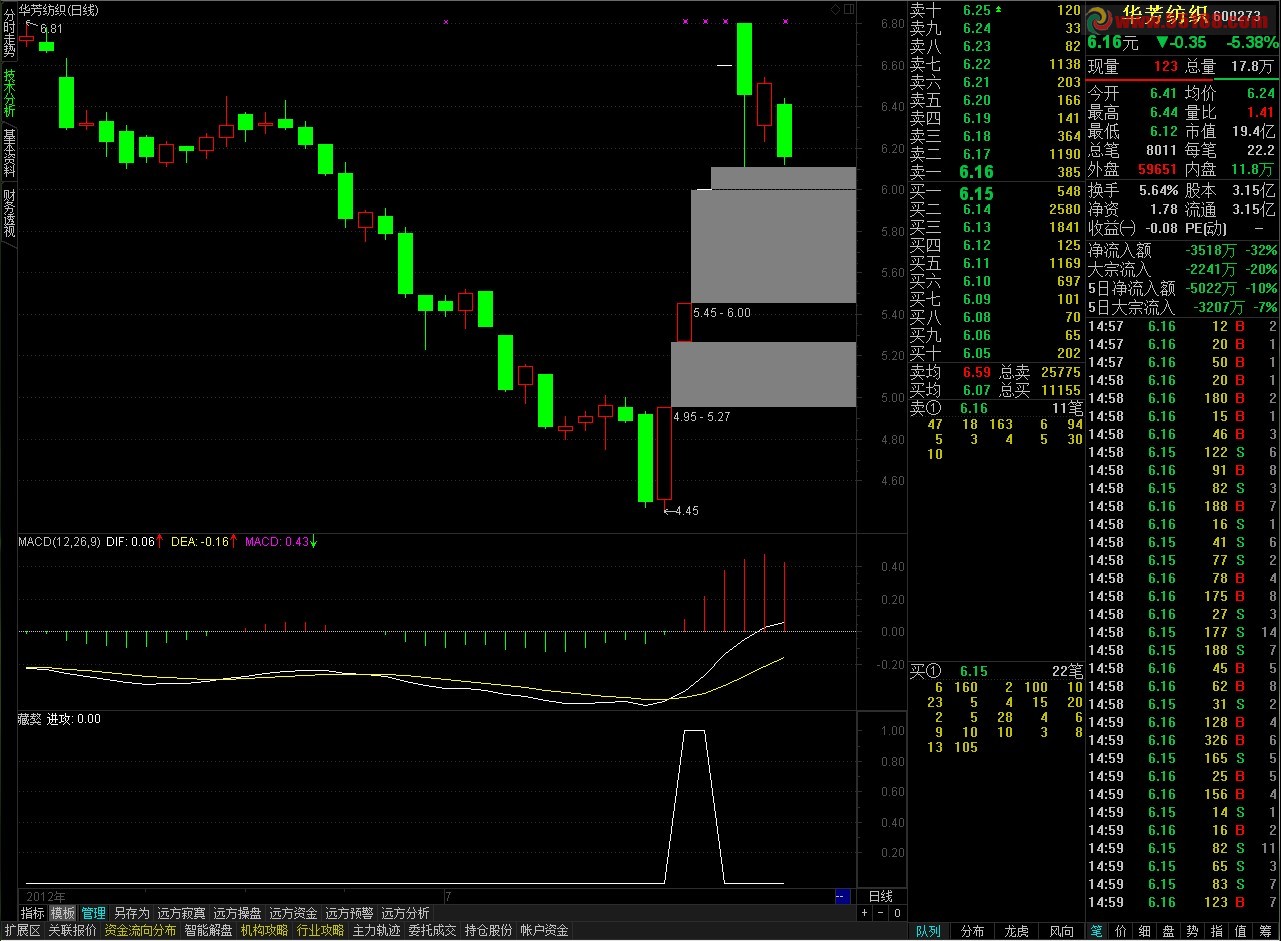This screenshot has width=1281, height=941.
Task: Open the 关联报价 tab
Action: click(x=73, y=931)
